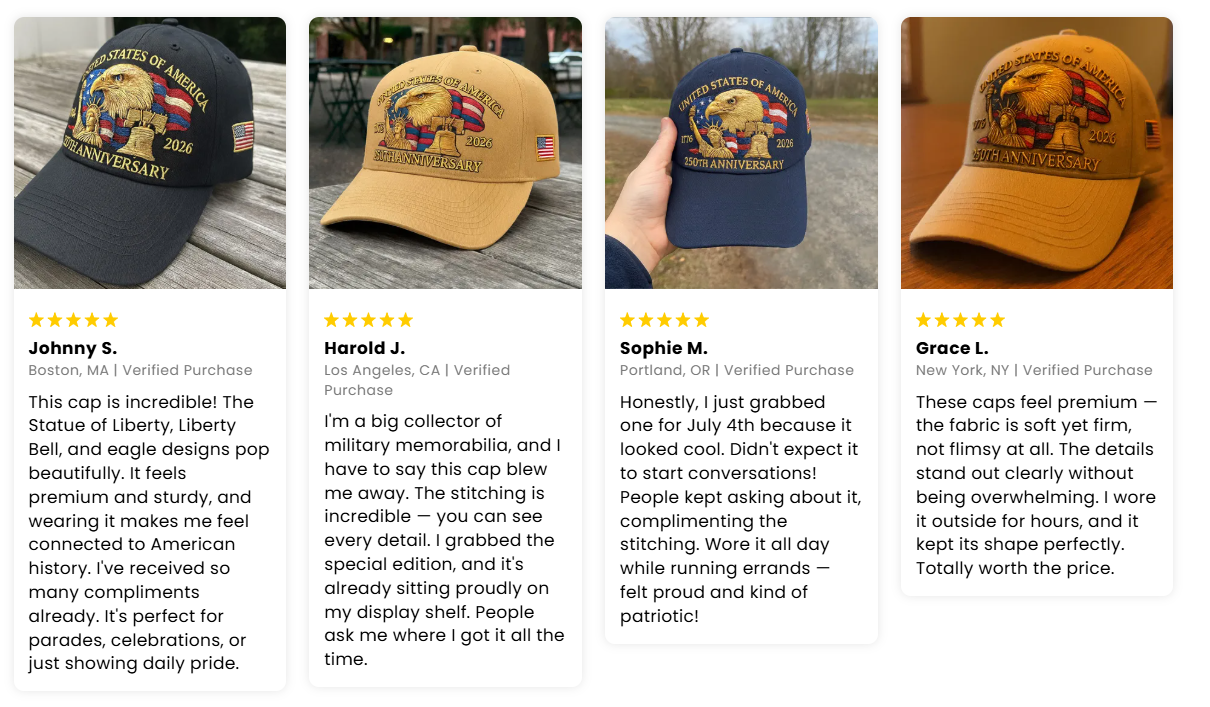Open Harold J.'s tan cap photo

point(445,153)
